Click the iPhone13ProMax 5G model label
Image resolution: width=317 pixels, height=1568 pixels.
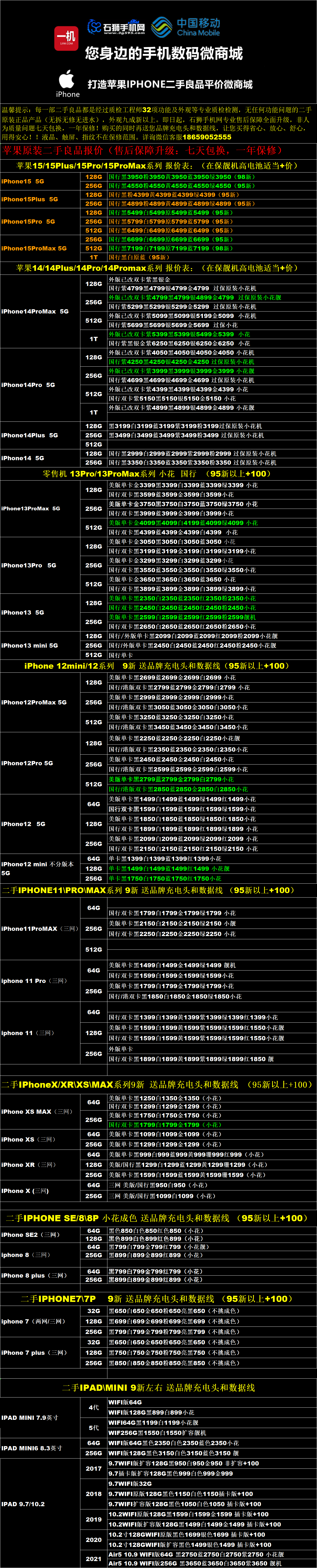(31, 508)
